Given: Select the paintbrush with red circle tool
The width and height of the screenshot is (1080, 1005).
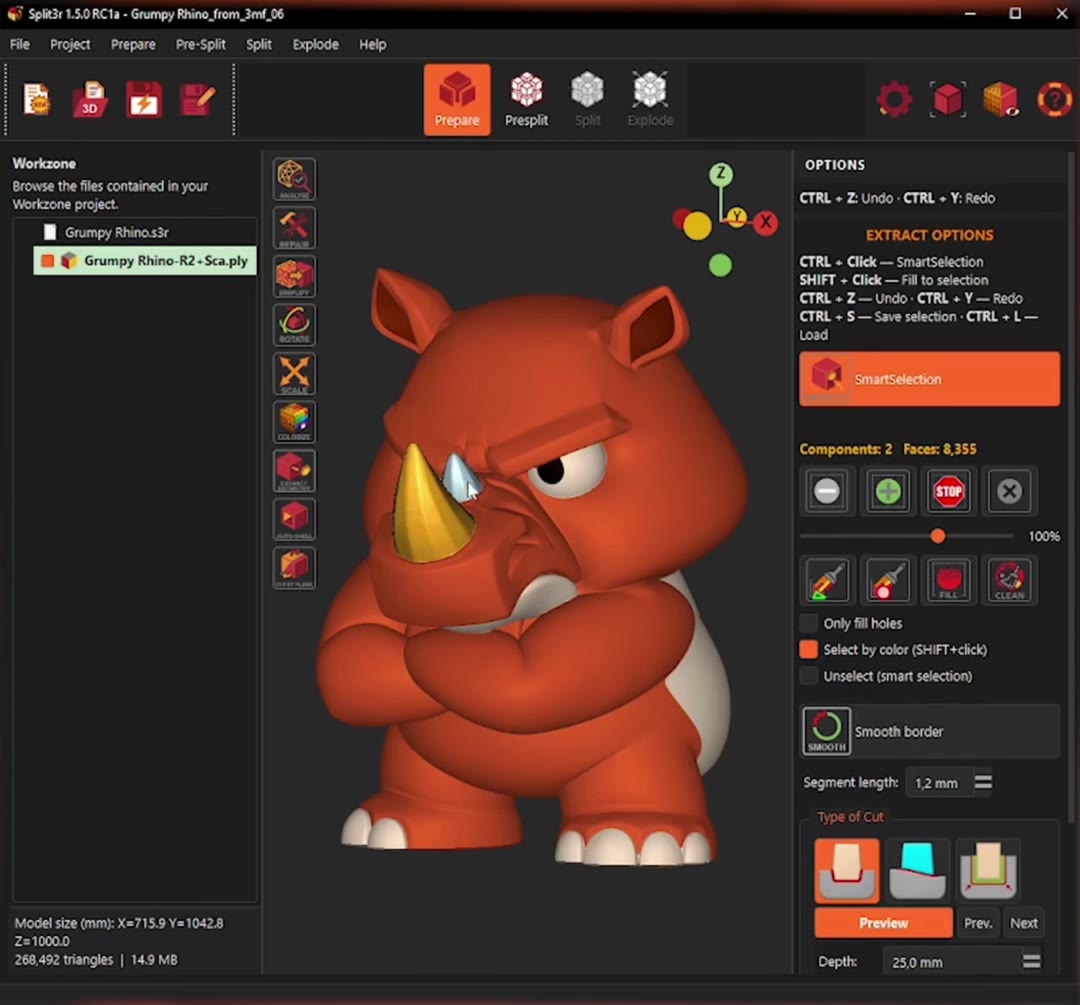Looking at the screenshot, I should tap(888, 580).
